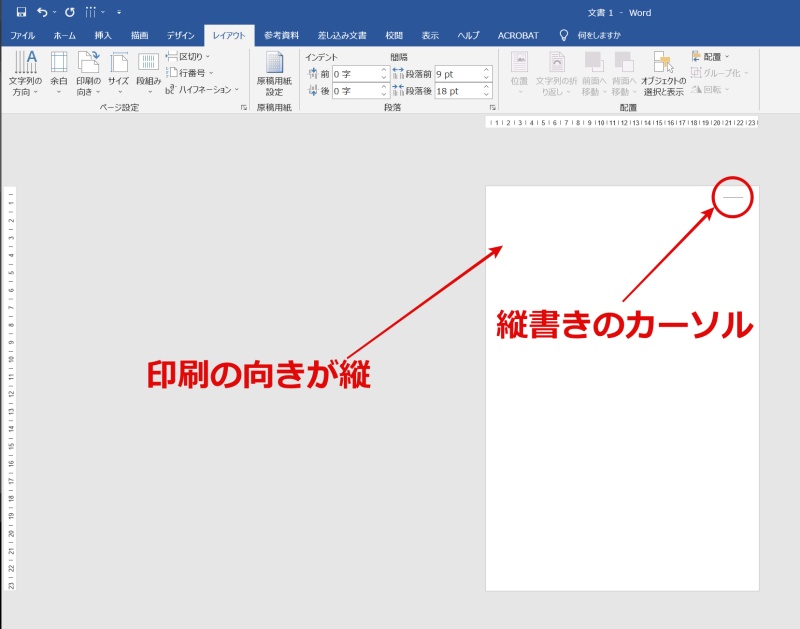Open Customize Quick Access Toolbar dropdown

click(x=119, y=12)
